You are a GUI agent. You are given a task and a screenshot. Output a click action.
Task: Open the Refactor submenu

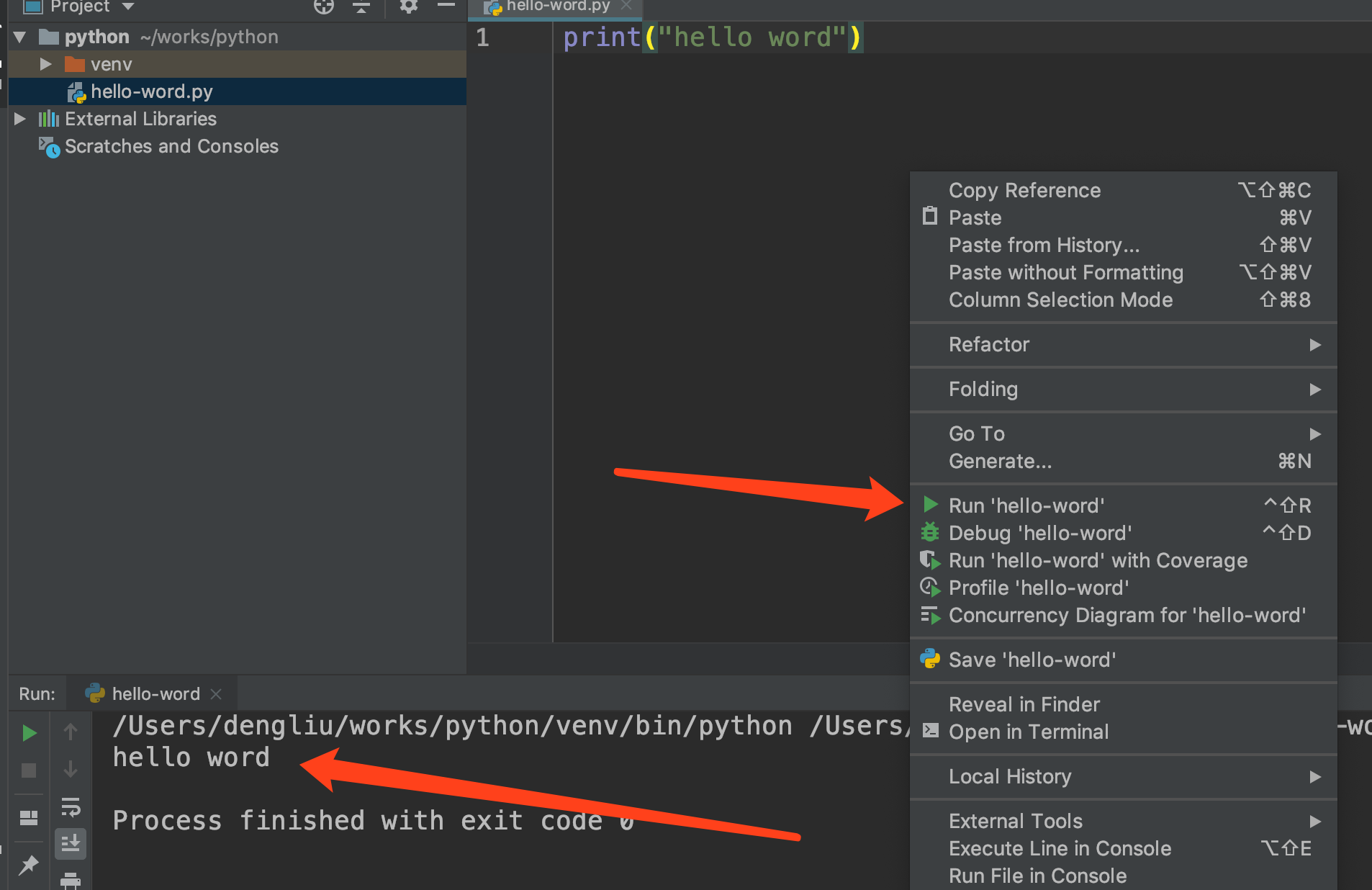tap(989, 344)
